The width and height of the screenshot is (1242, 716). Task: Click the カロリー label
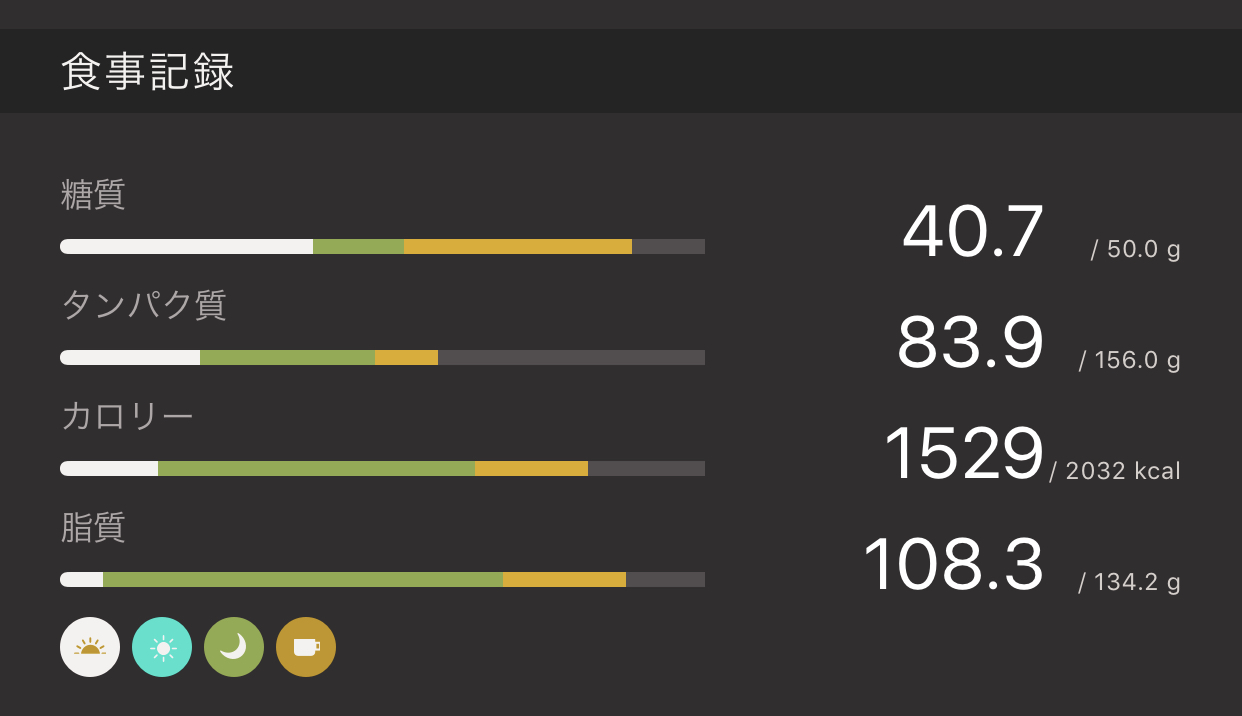tap(127, 416)
